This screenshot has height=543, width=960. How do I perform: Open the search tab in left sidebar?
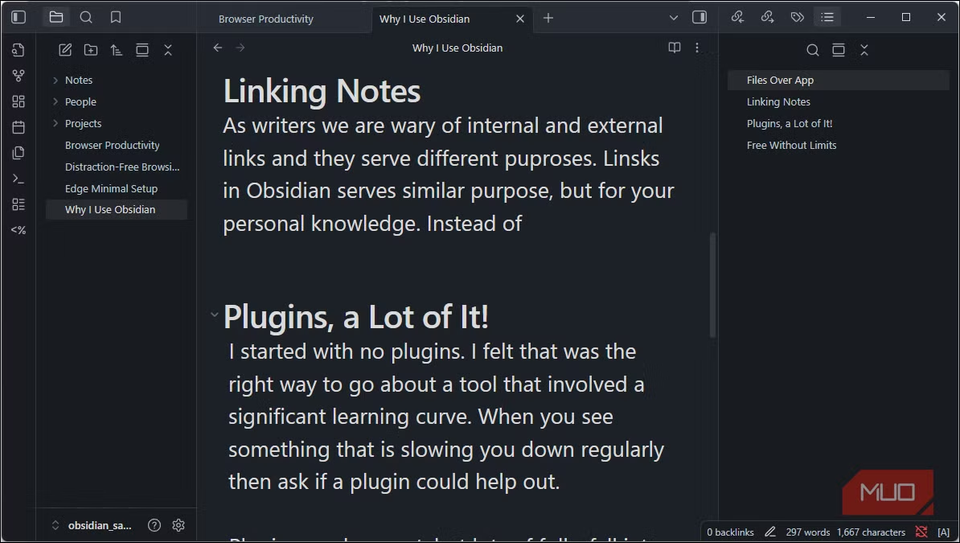tap(86, 17)
